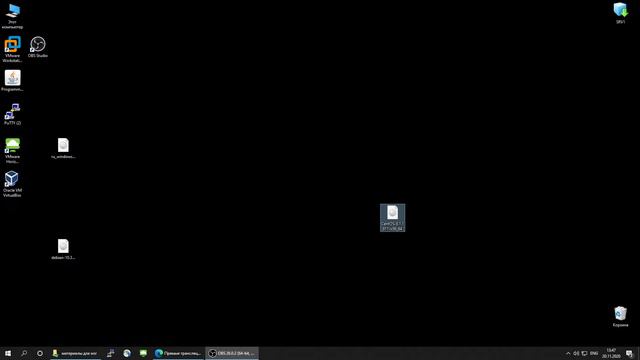This screenshot has width=640, height=360.
Task: Select the Java Programm desktop icon
Action: click(12, 81)
